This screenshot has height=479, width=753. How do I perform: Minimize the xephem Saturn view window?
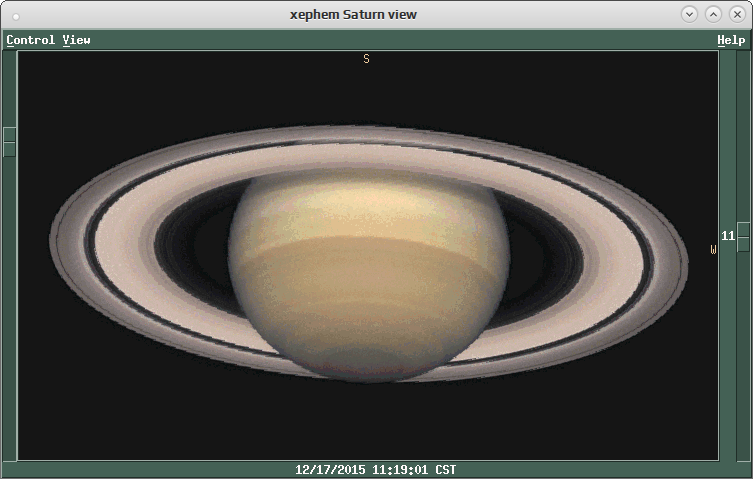point(689,14)
